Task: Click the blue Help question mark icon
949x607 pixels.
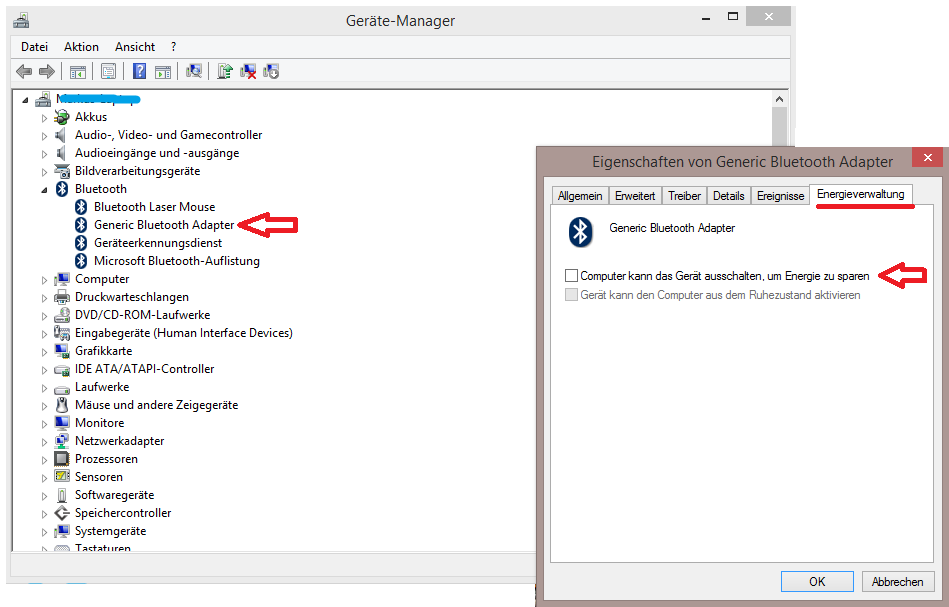Action: 139,71
